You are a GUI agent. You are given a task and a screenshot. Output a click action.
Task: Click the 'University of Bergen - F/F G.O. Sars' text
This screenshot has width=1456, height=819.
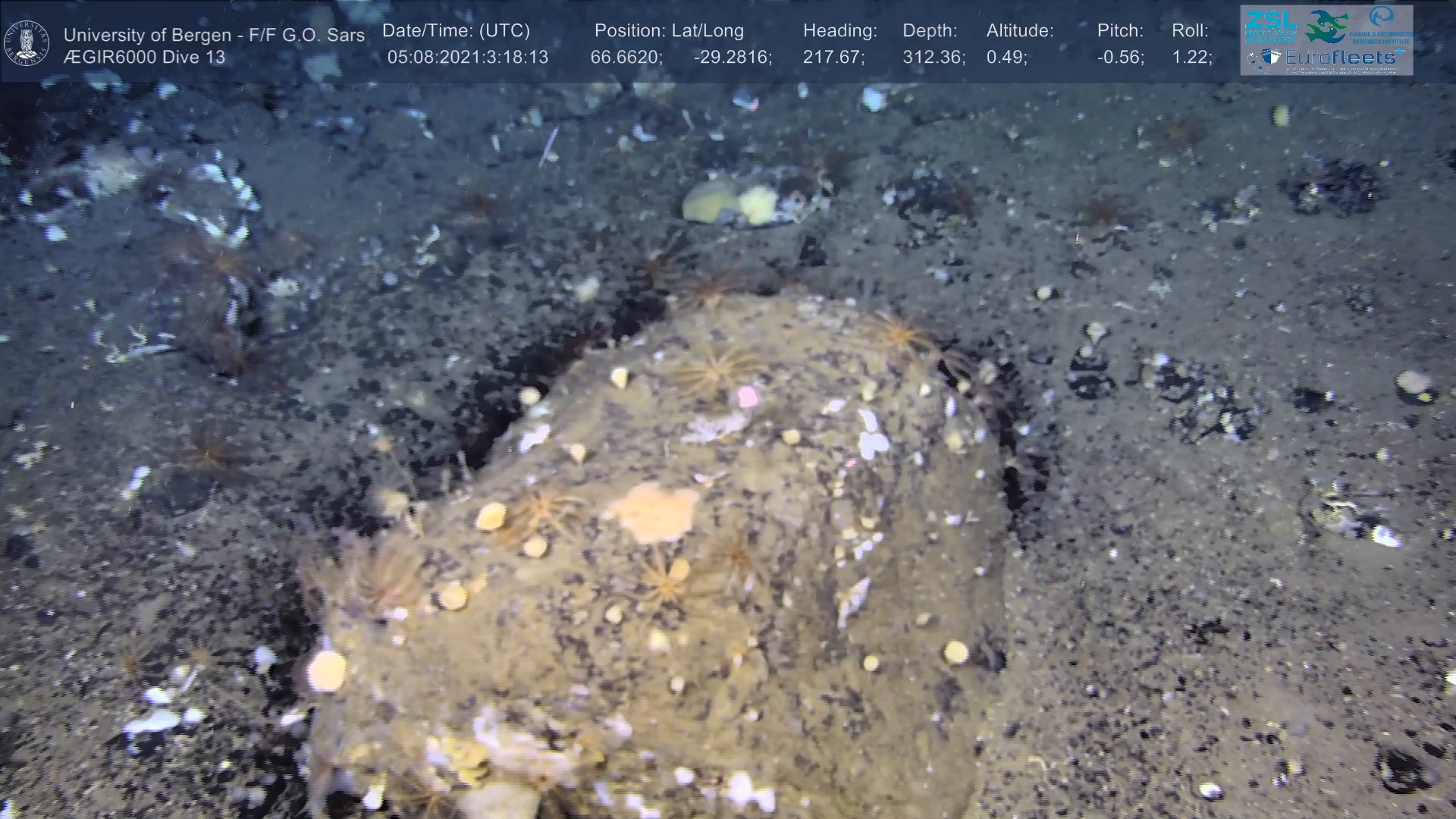214,35
